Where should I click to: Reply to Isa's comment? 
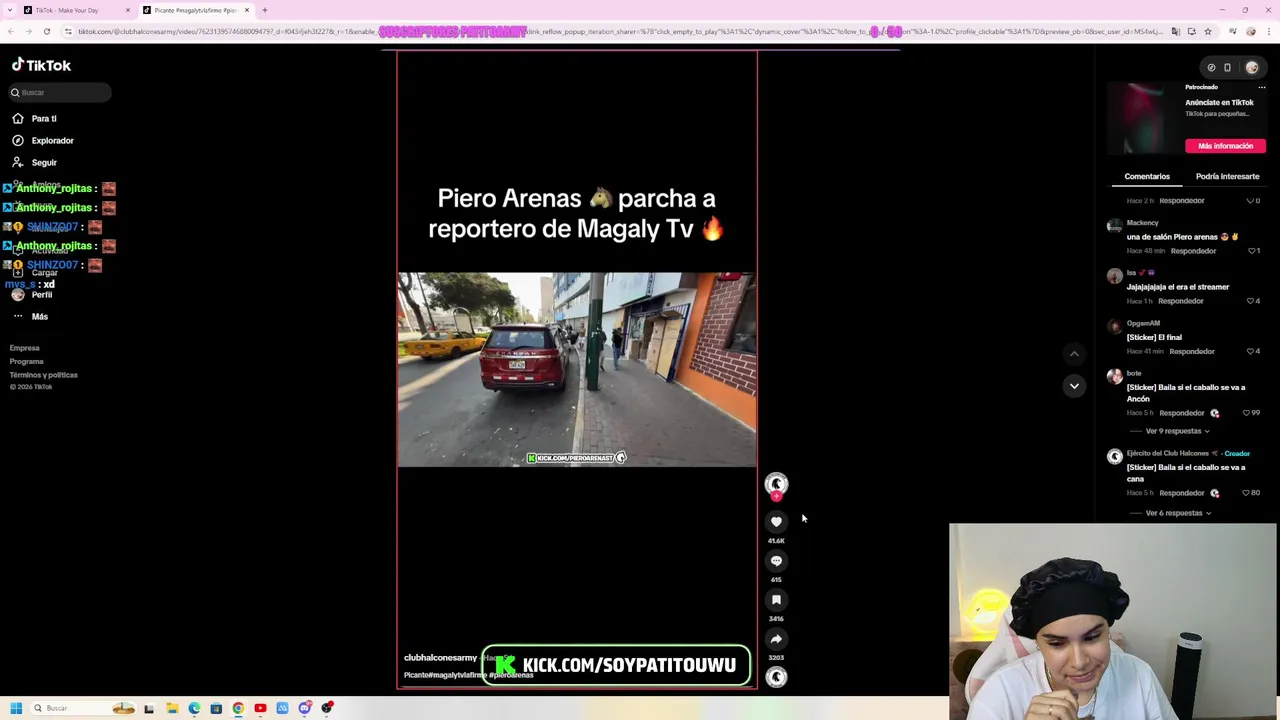[1181, 301]
